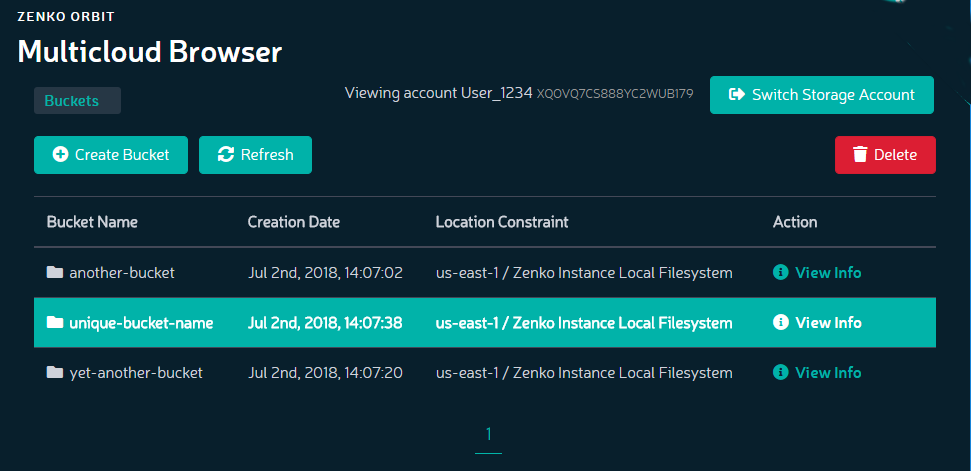Image resolution: width=971 pixels, height=471 pixels.
Task: Click the info icon in yet-another-bucket row
Action: coord(781,372)
